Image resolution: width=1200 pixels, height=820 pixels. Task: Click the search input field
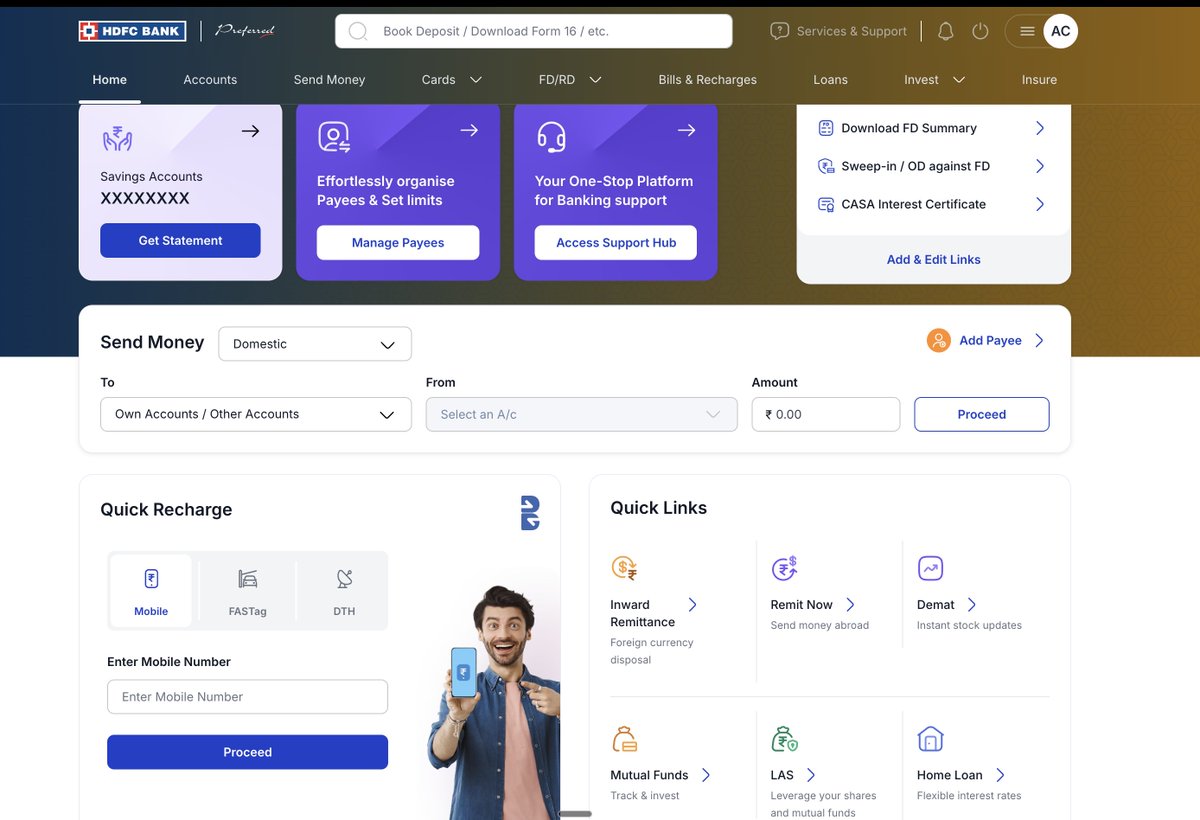pyautogui.click(x=534, y=31)
